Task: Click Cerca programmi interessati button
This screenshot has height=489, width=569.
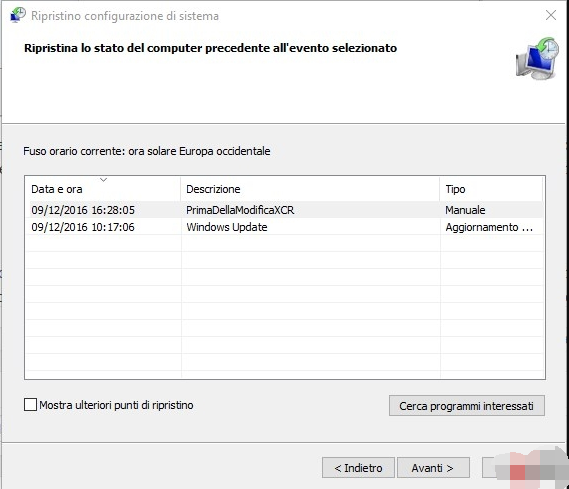Action: coord(467,406)
